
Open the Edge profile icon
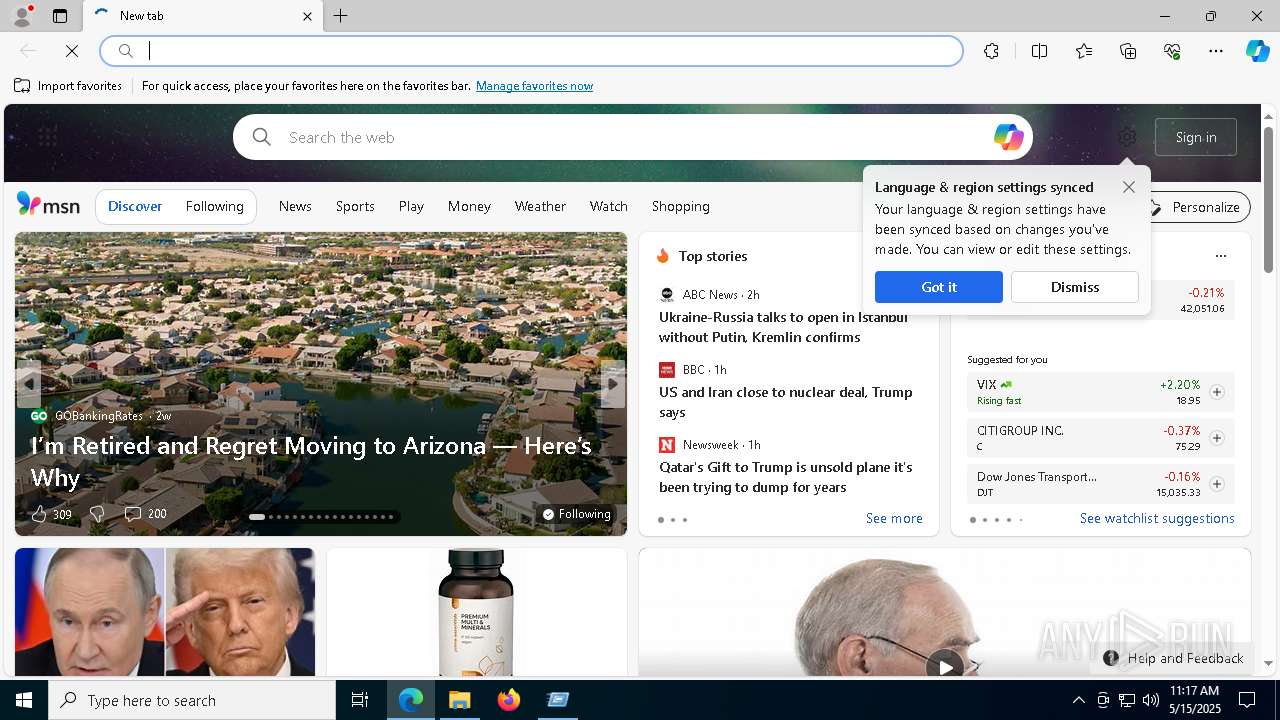pos(21,16)
